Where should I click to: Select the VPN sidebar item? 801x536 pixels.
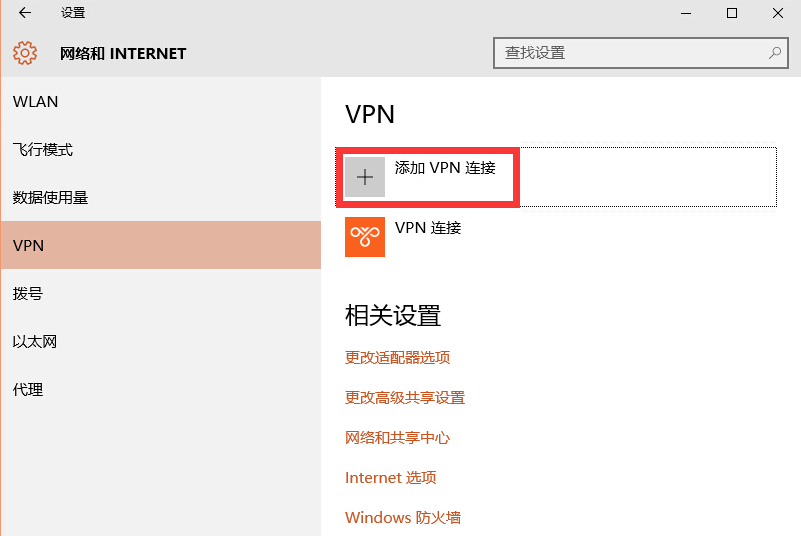[x=29, y=246]
